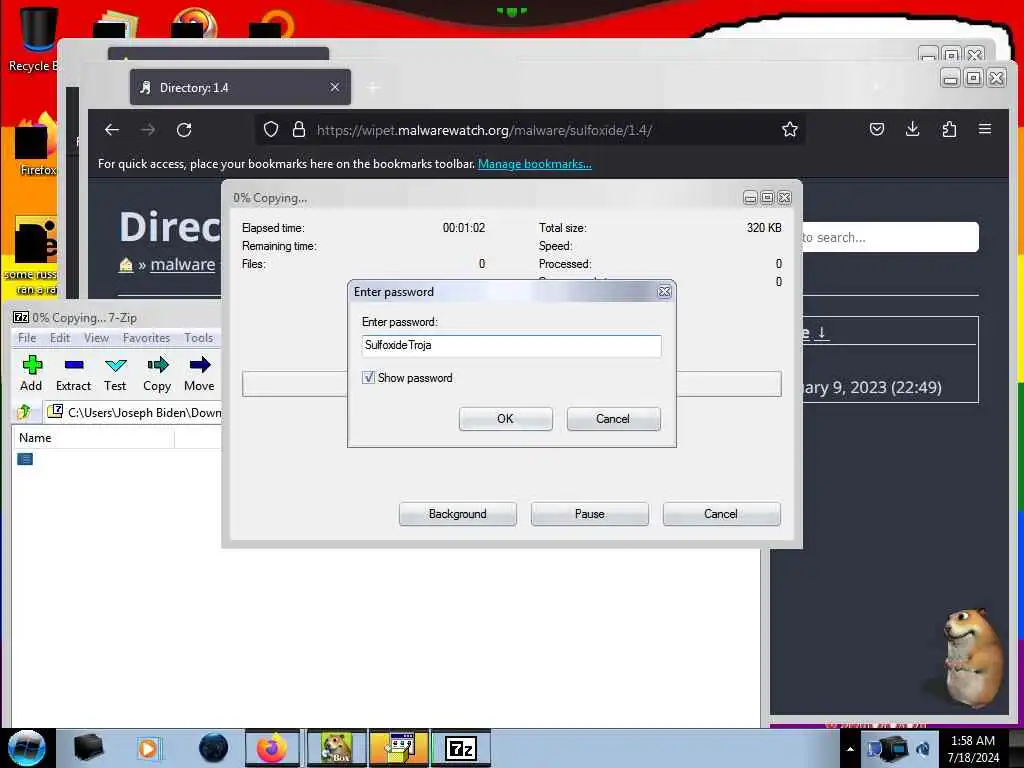Viewport: 1024px width, 768px height.
Task: Close the Directory: 1.4 tab
Action: [x=334, y=87]
